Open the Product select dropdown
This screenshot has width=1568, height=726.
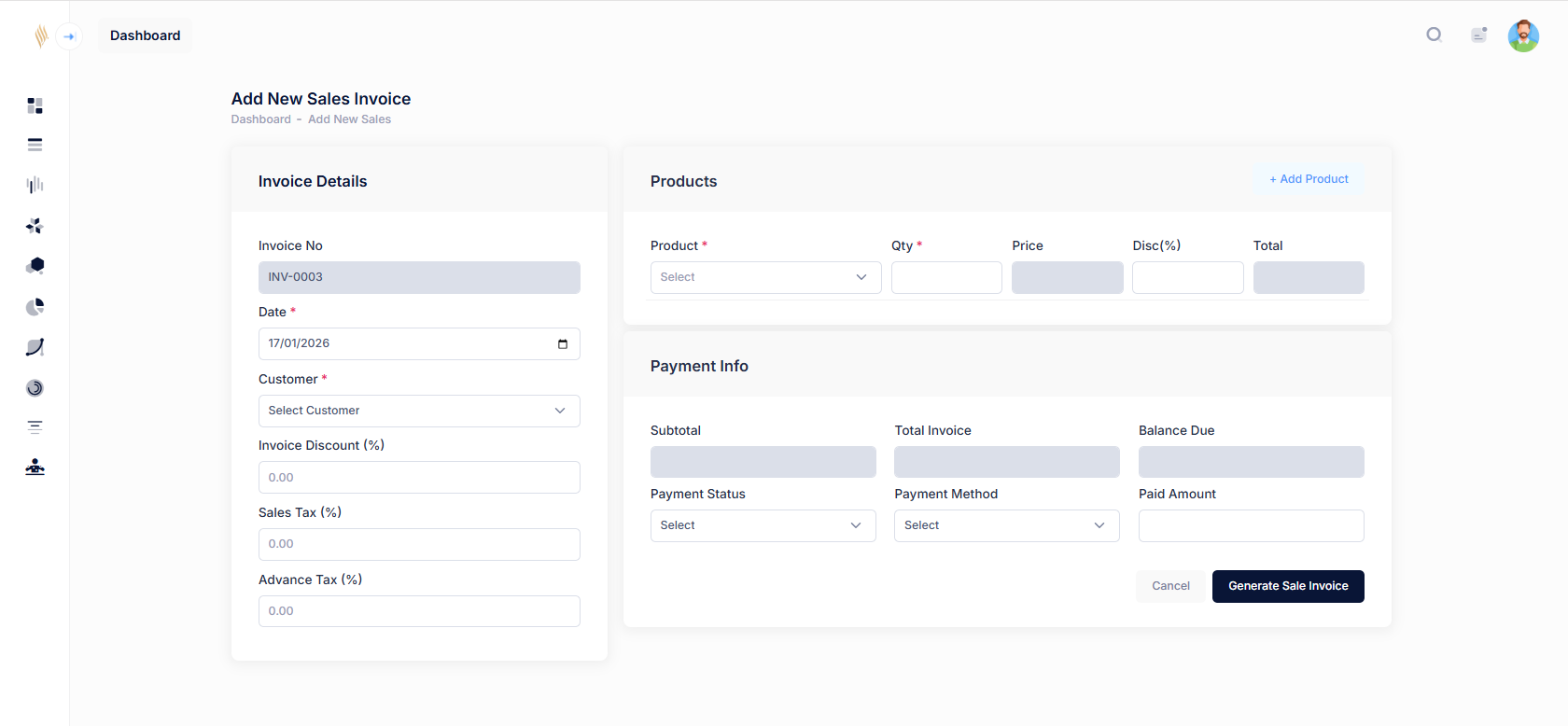coord(765,278)
